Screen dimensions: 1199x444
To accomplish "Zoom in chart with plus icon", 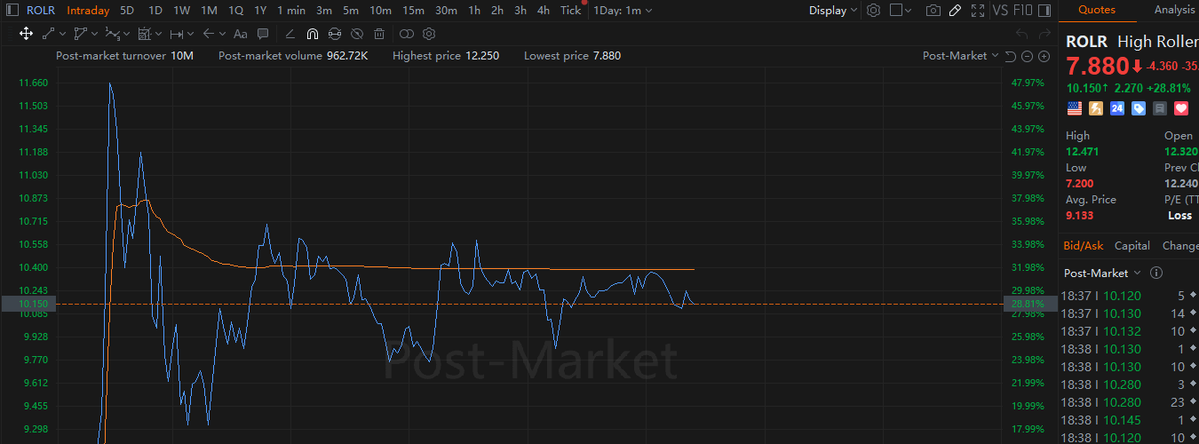I will 1044,56.
